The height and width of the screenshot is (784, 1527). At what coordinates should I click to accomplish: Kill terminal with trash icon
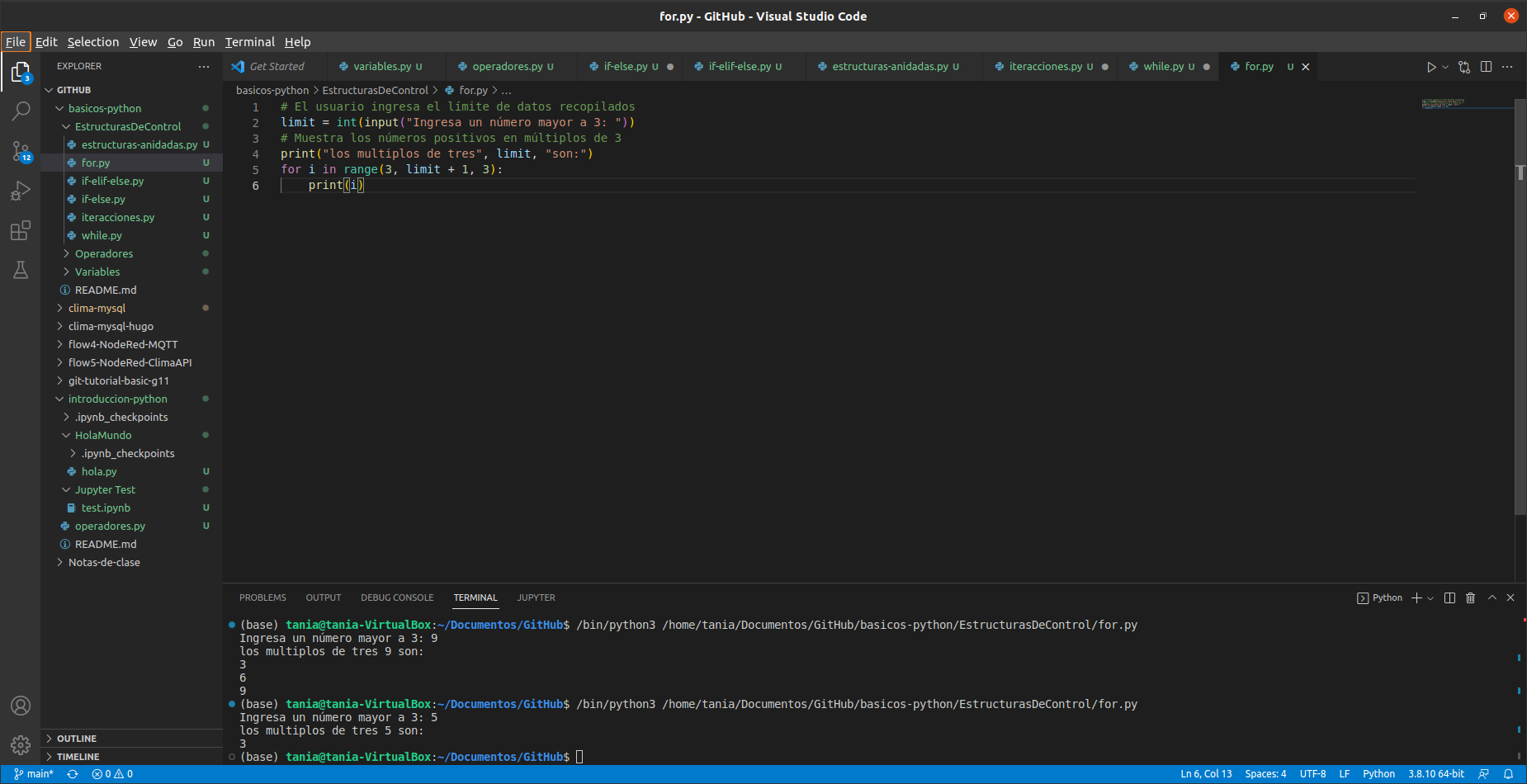(x=1470, y=597)
